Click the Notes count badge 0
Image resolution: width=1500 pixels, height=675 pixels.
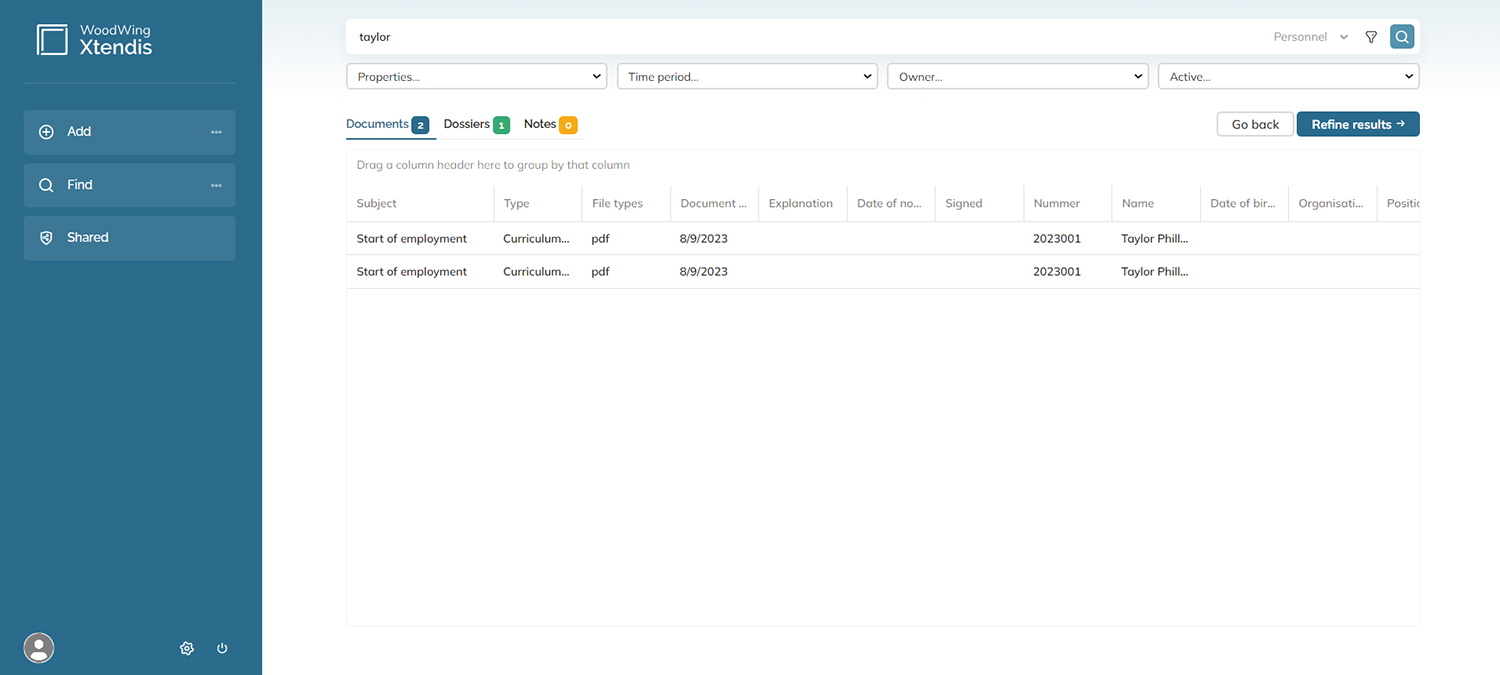(568, 125)
